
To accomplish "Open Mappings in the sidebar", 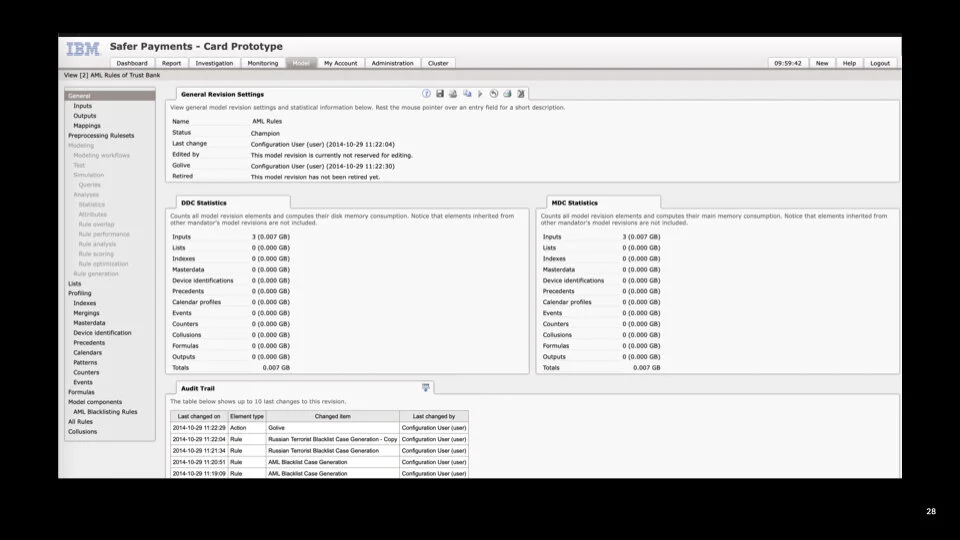I will pos(87,126).
